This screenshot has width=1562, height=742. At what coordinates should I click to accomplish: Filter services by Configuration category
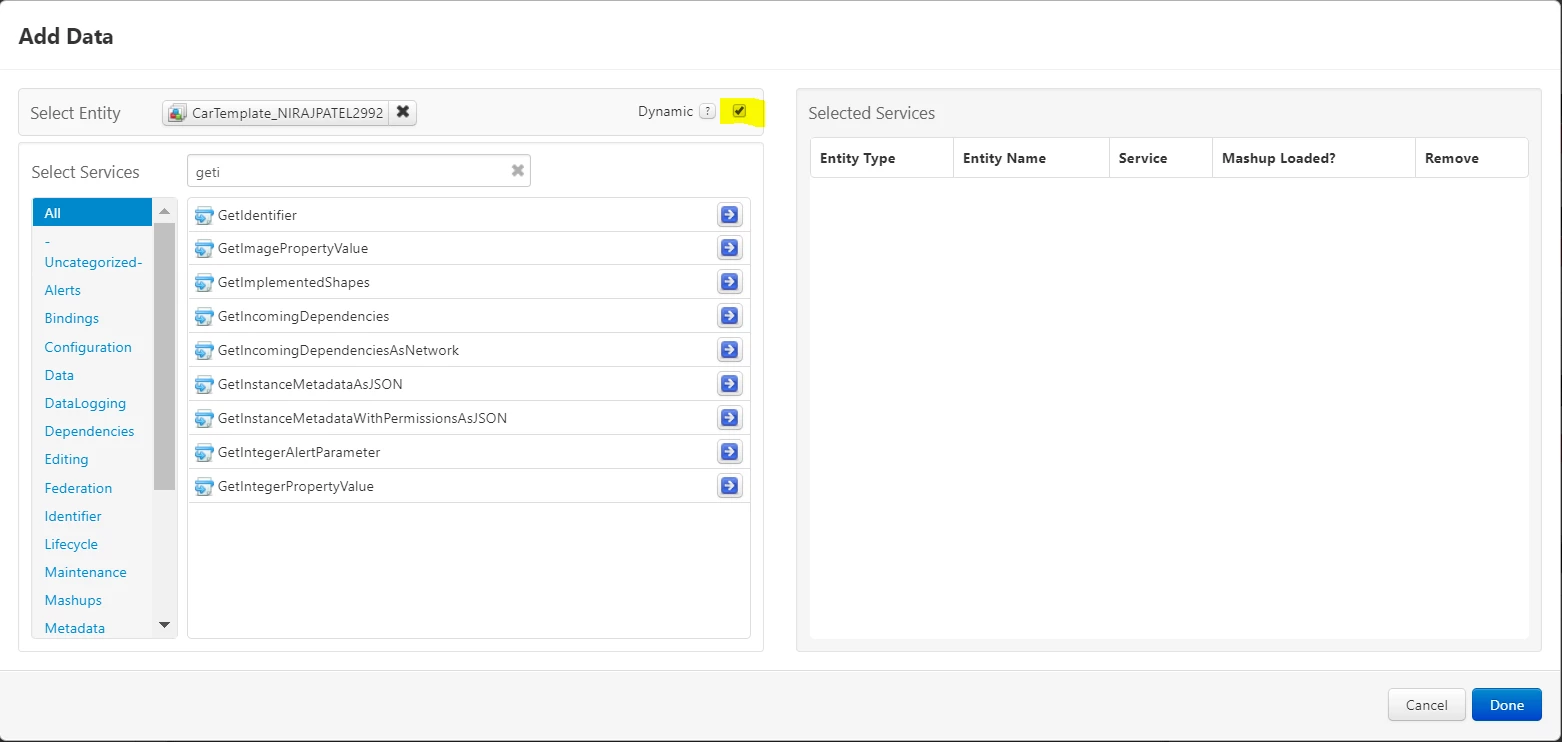[x=88, y=347]
